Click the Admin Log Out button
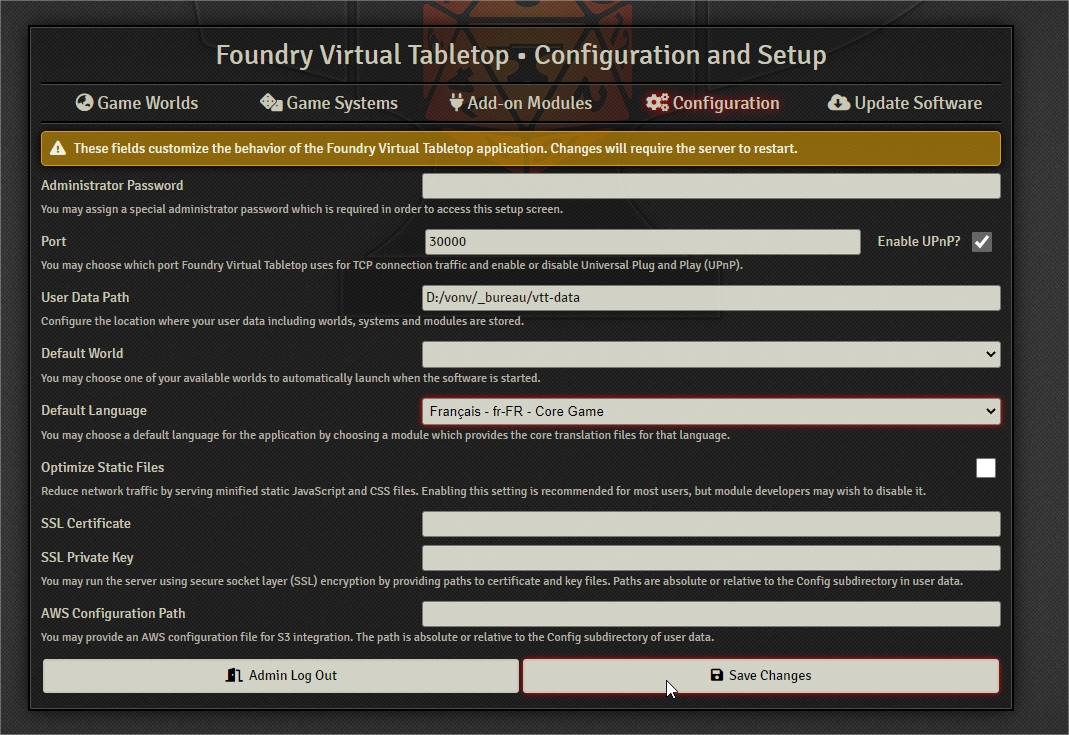The image size is (1069, 735). click(281, 676)
